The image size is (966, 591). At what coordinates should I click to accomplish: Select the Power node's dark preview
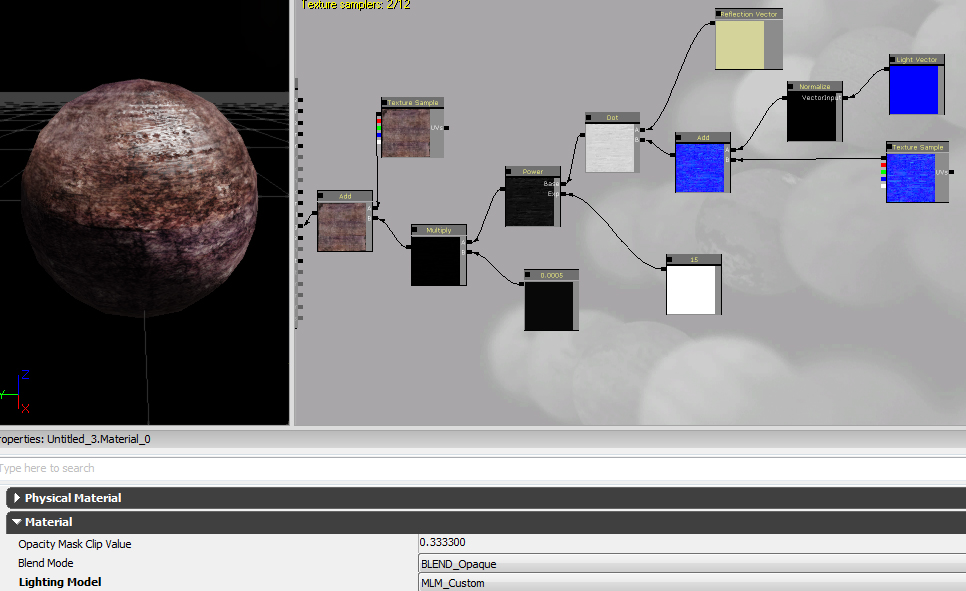530,201
